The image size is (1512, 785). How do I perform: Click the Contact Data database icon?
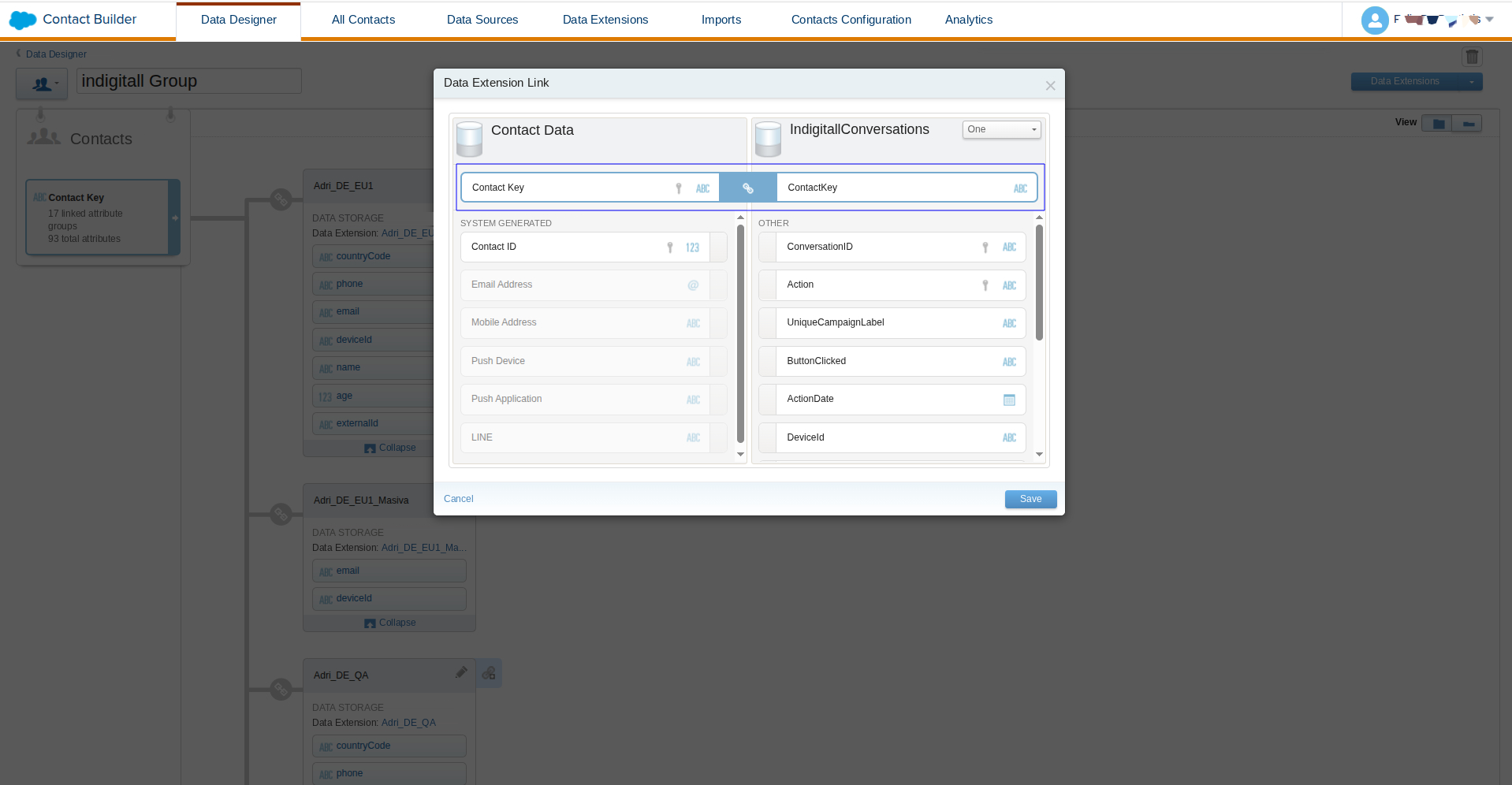coord(470,139)
